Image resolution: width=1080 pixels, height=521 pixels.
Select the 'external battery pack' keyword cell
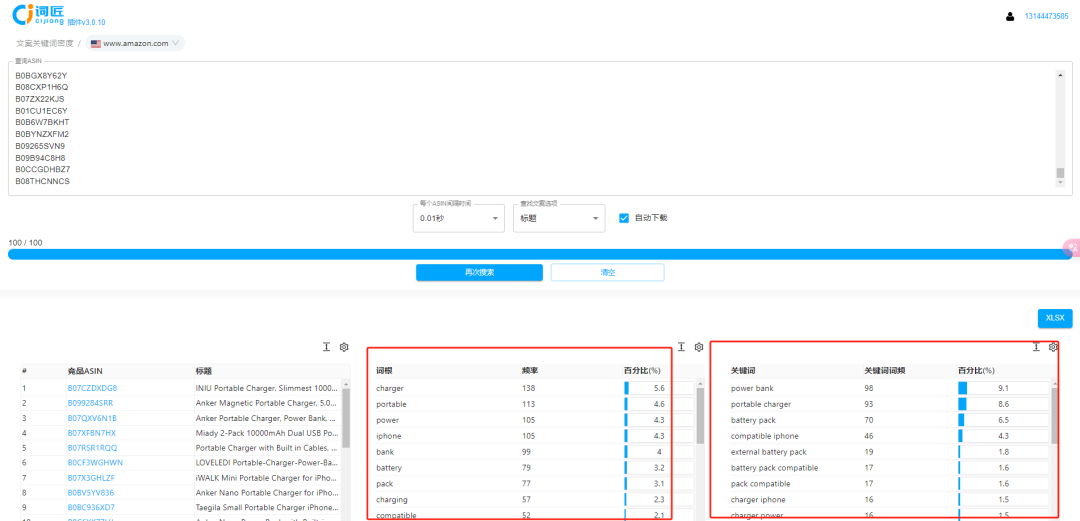[x=769, y=451]
